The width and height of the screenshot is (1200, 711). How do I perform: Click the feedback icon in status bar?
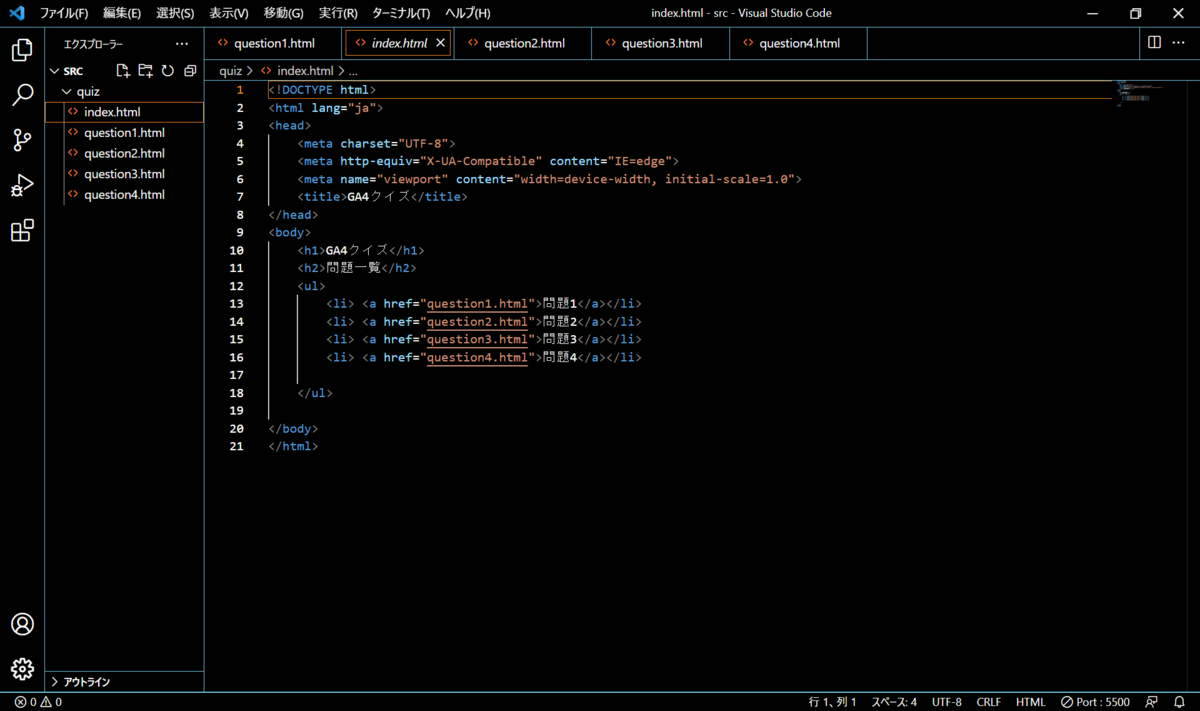(x=1152, y=702)
